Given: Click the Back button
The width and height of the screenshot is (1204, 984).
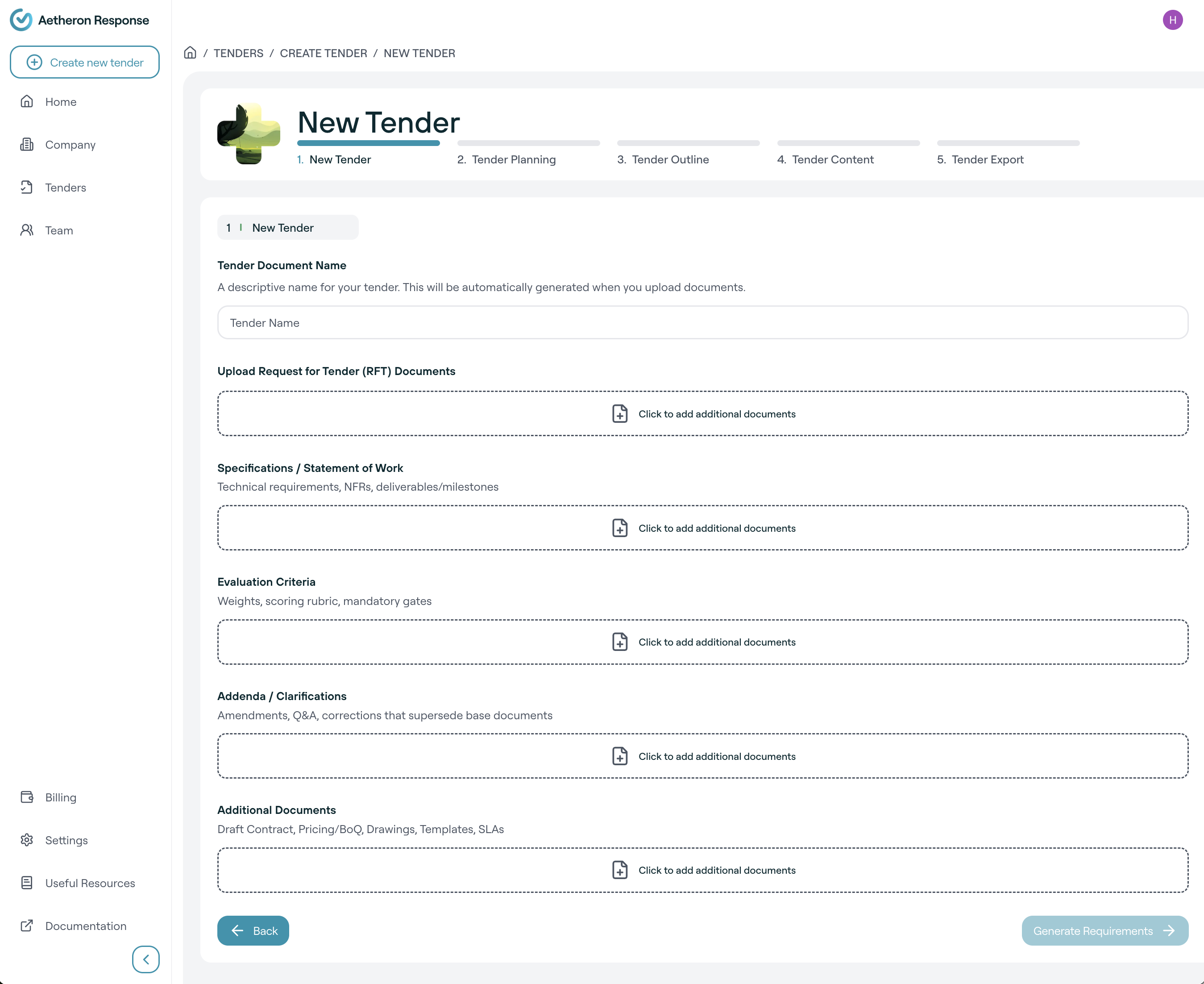Looking at the screenshot, I should 253,930.
